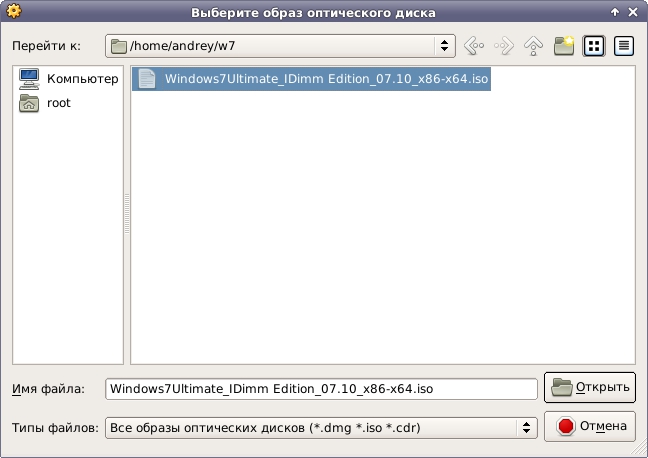Viewport: 648px width, 458px height.
Task: Shade the dialog with up-arrow title button
Action: 615,12
